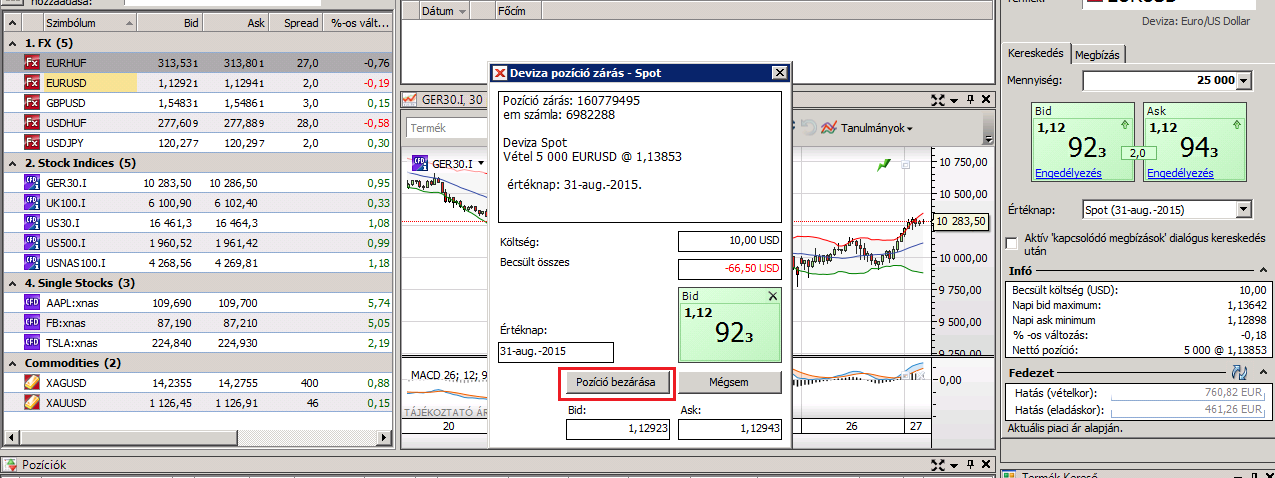The image size is (1275, 478).
Task: Click the XAGUSD commodity icon
Action: tap(31, 383)
